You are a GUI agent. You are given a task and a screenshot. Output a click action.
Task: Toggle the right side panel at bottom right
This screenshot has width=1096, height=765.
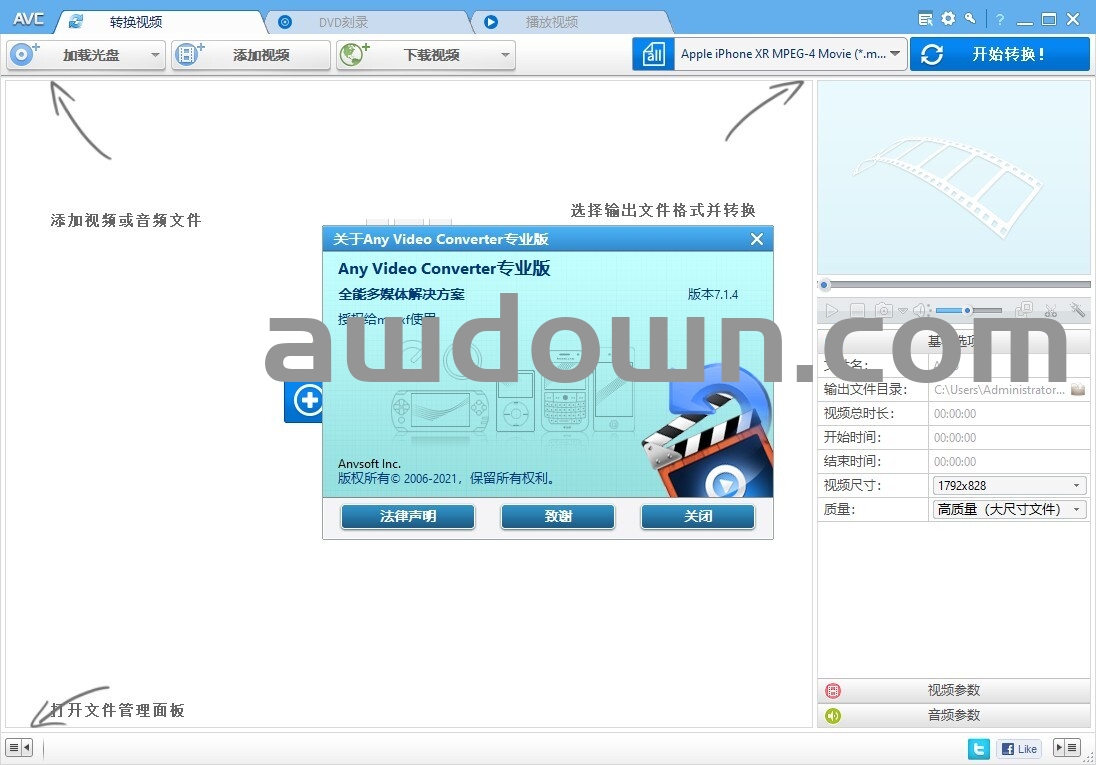(x=1067, y=747)
